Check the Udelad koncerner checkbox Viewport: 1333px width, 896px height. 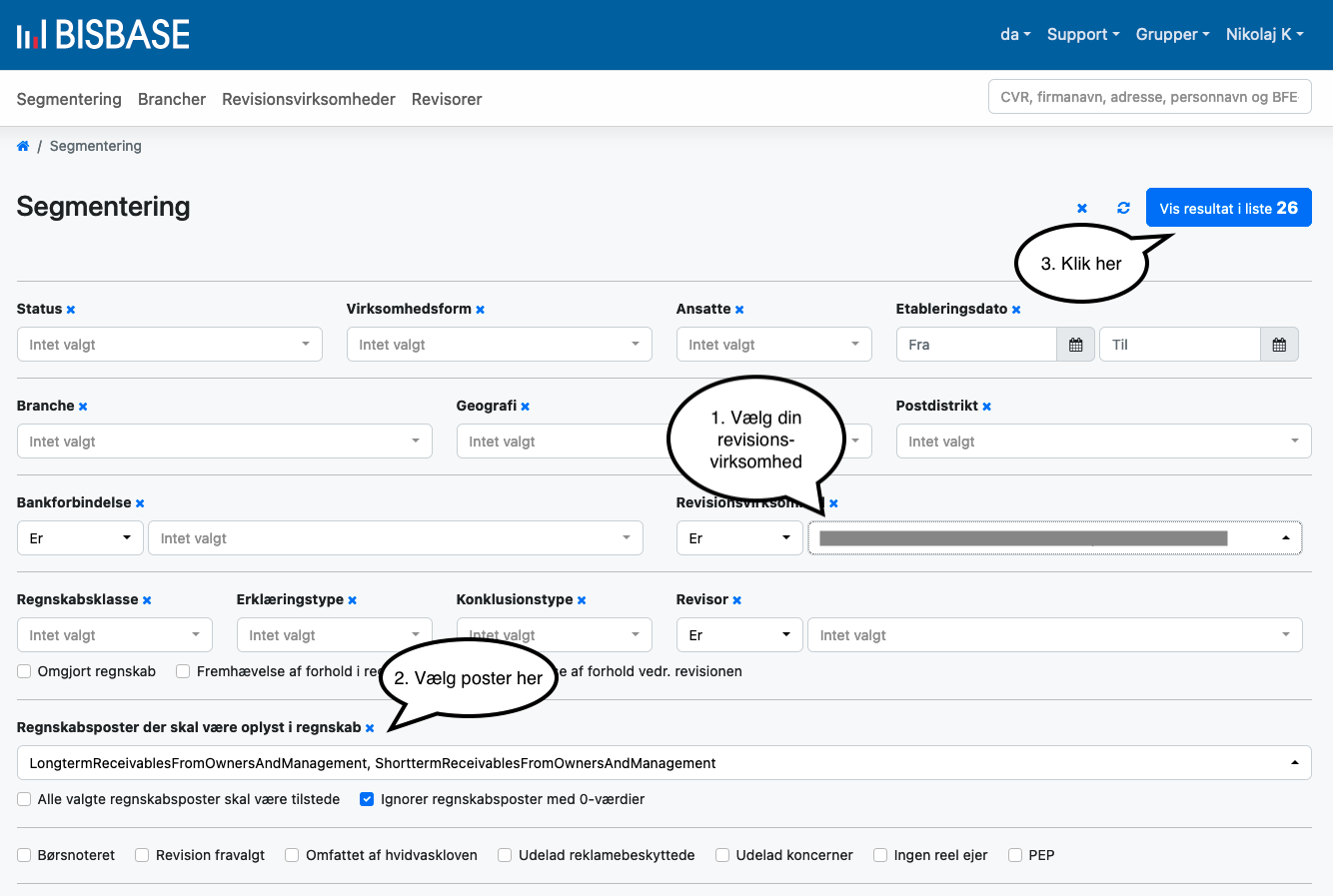tap(722, 855)
